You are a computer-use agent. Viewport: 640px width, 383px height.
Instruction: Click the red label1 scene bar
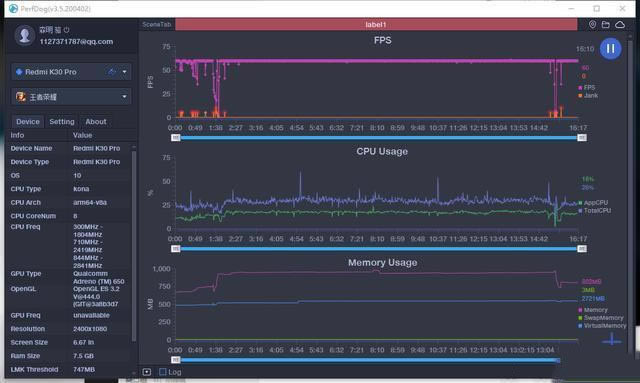click(376, 24)
